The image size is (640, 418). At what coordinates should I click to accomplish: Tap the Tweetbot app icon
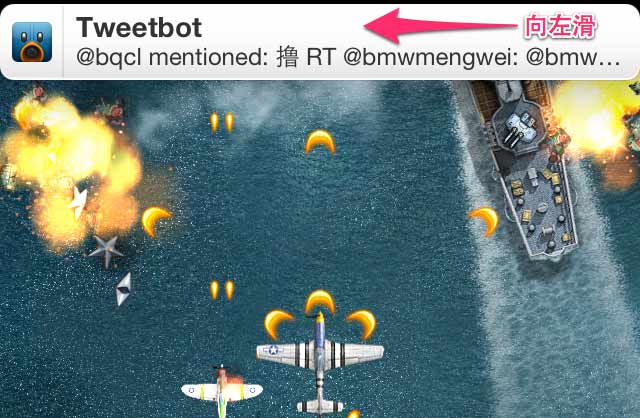coord(32,42)
